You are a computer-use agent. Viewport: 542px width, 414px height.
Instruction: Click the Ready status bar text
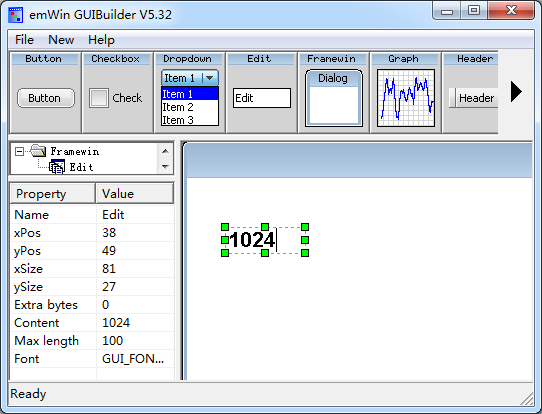pos(28,394)
